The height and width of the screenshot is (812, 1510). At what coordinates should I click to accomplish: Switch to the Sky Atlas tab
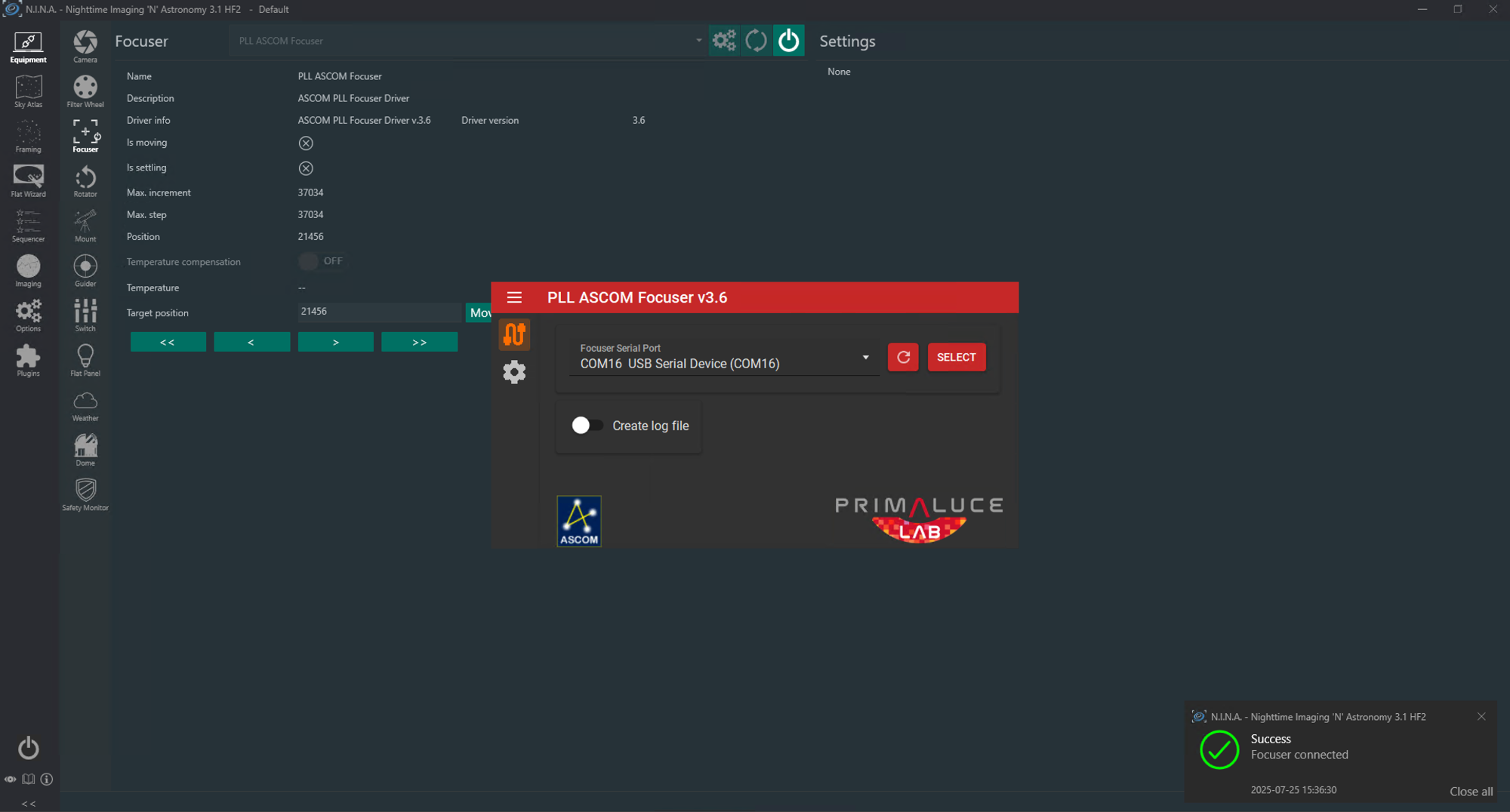28,91
